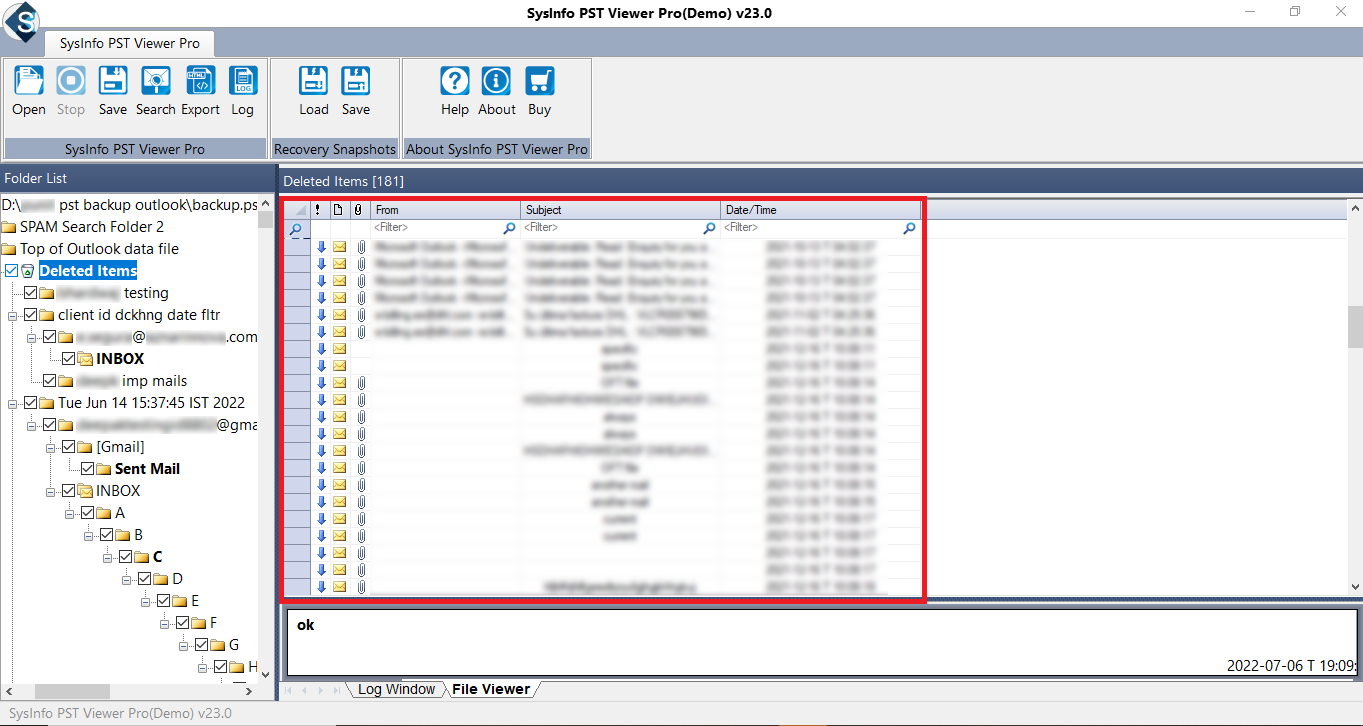
Task: Sort by the Date/Time column header
Action: [821, 210]
